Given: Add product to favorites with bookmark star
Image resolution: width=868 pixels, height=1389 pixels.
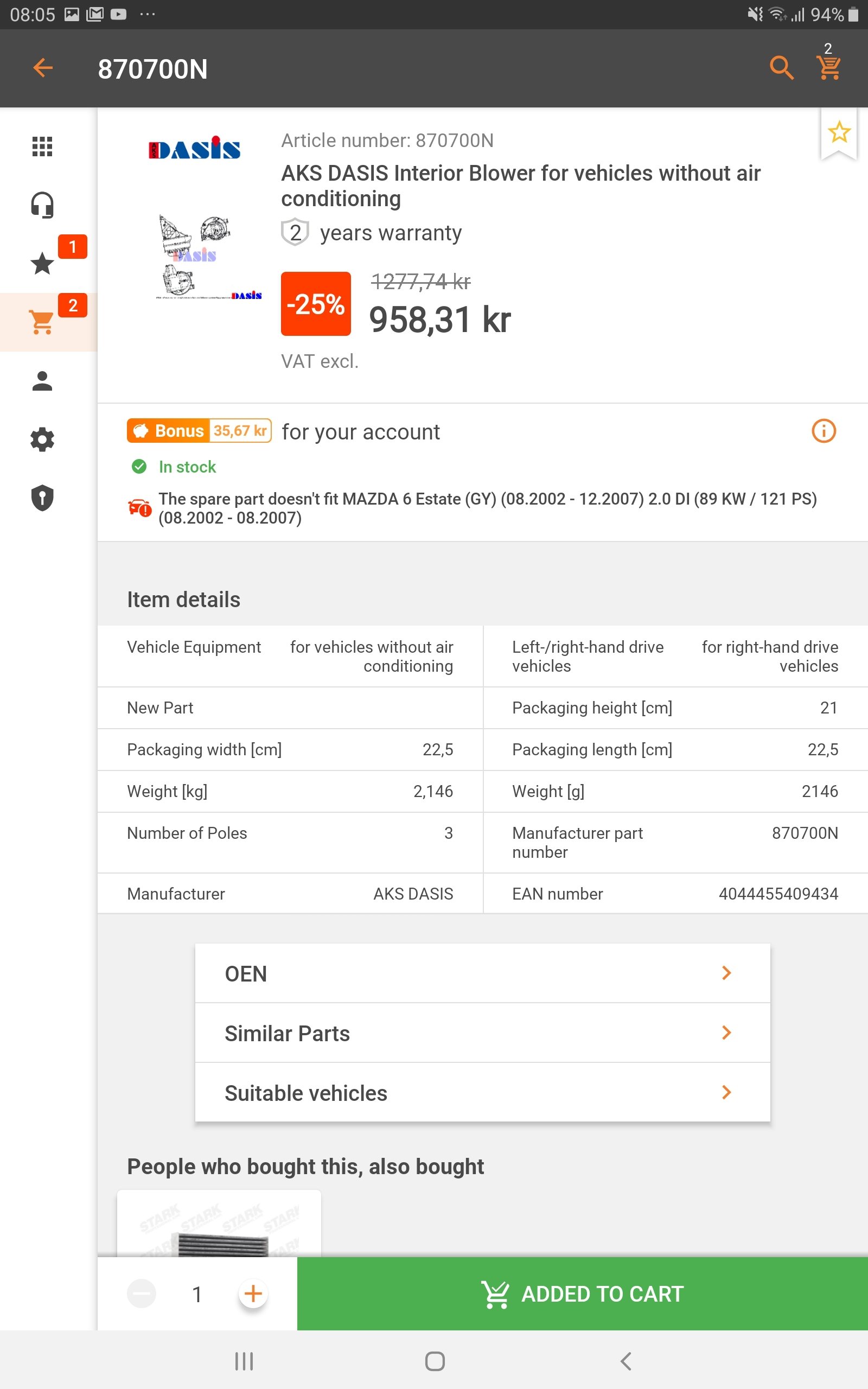Looking at the screenshot, I should pos(839,132).
